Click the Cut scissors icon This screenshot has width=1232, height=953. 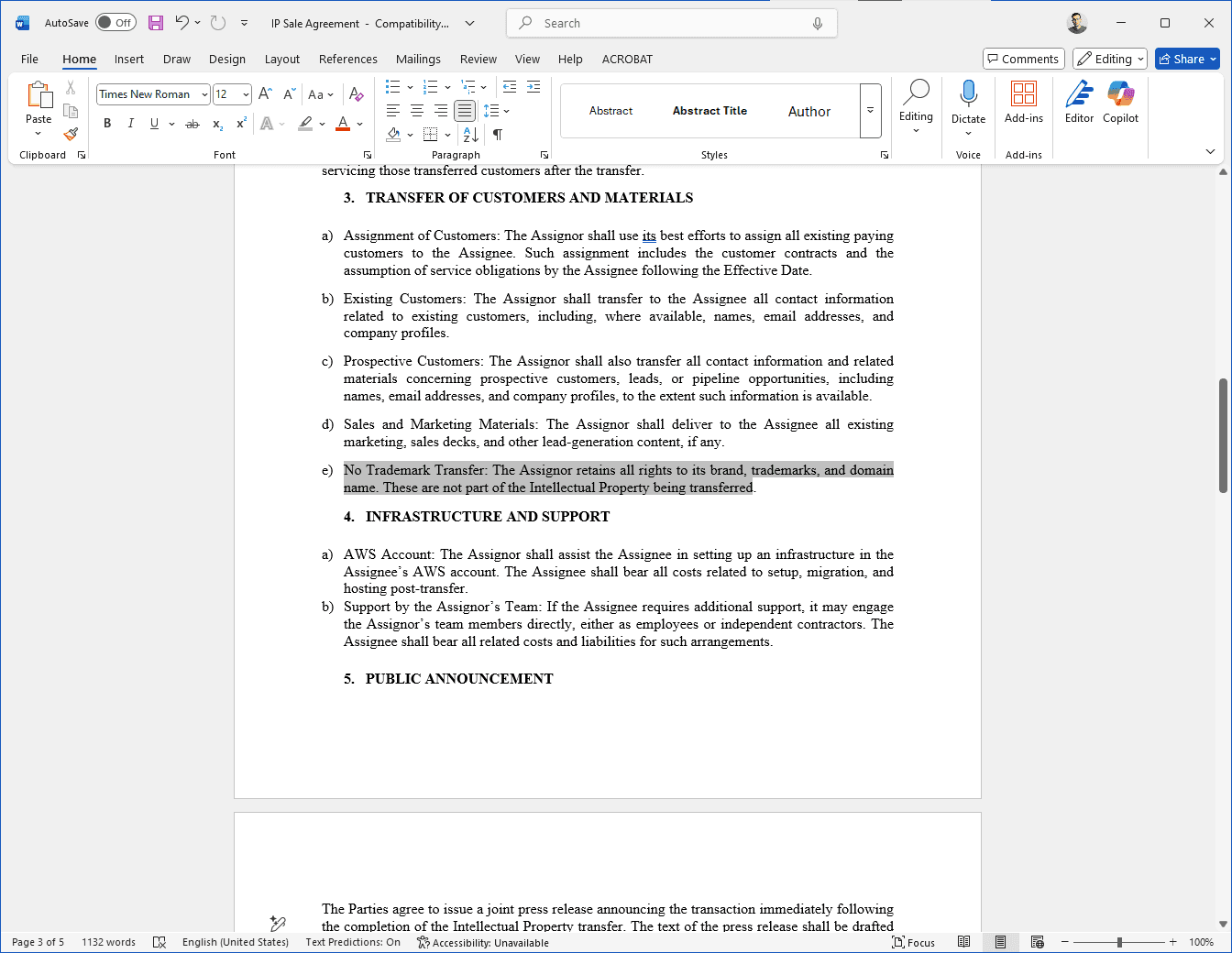click(71, 88)
